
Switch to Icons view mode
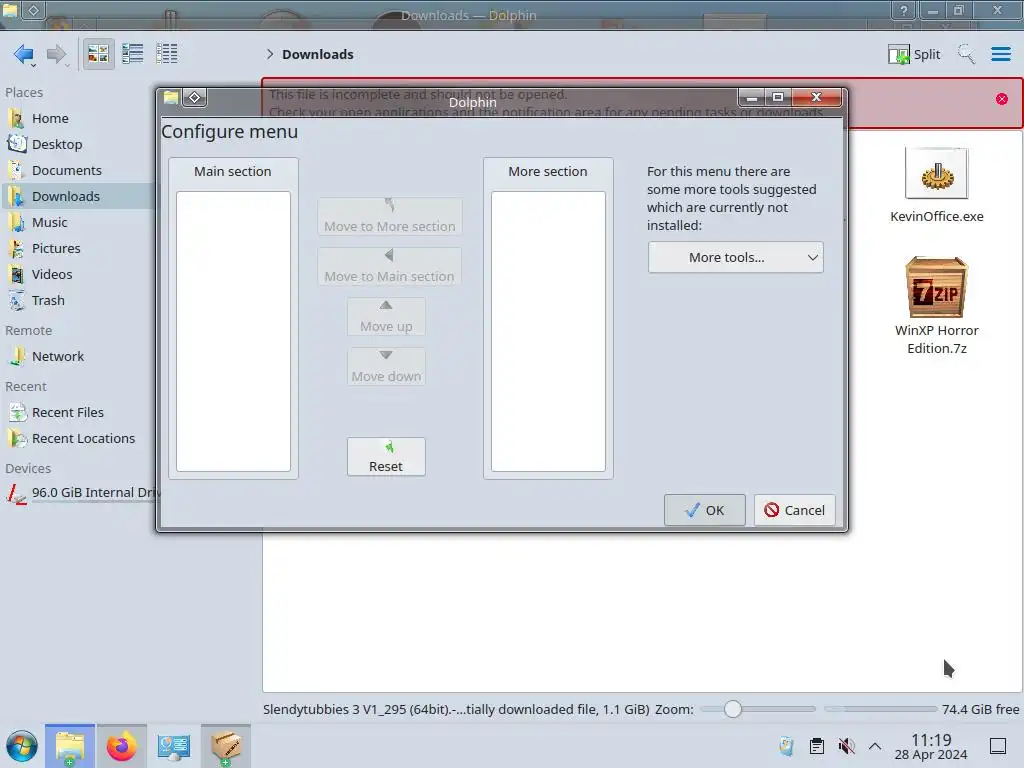(x=98, y=54)
